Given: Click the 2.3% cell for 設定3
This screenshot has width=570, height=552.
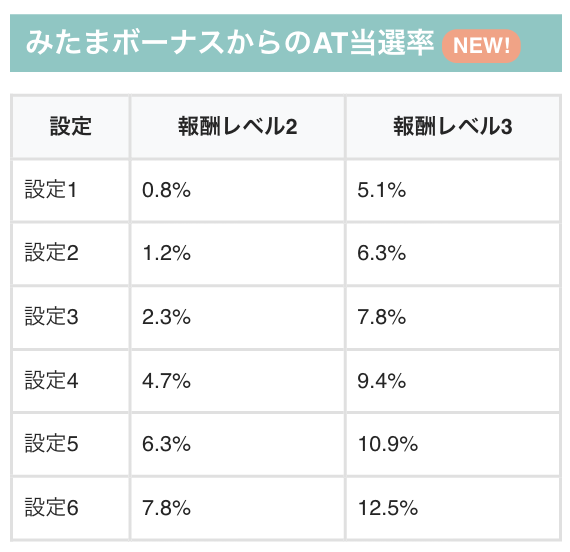Looking at the screenshot, I should (237, 317).
